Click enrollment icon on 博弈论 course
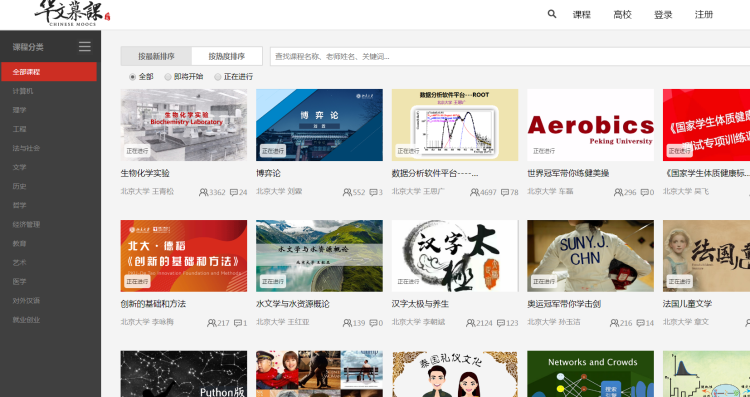The width and height of the screenshot is (750, 397). pos(347,192)
